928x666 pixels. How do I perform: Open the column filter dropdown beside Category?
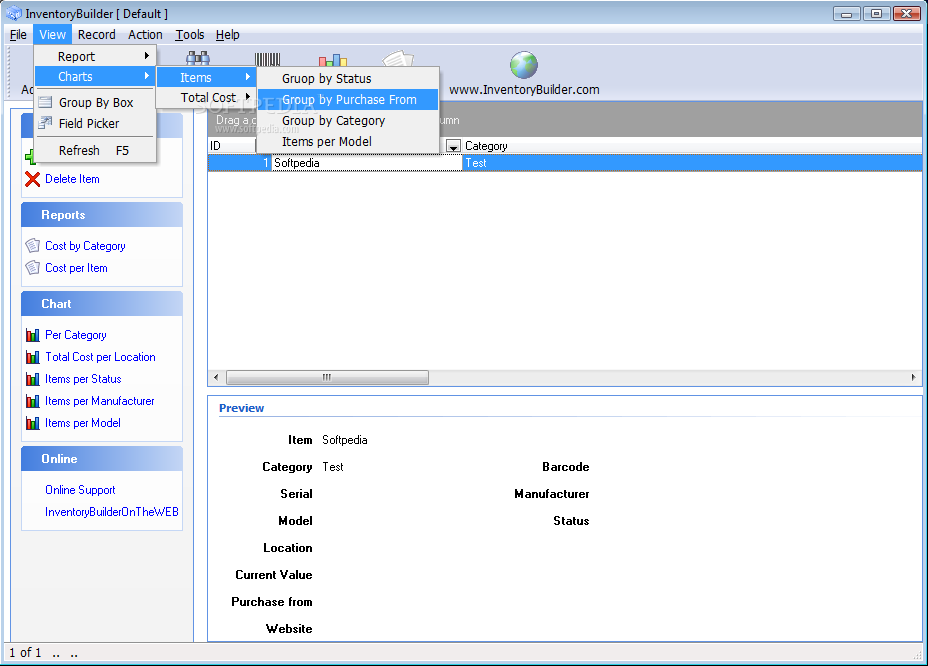click(453, 146)
